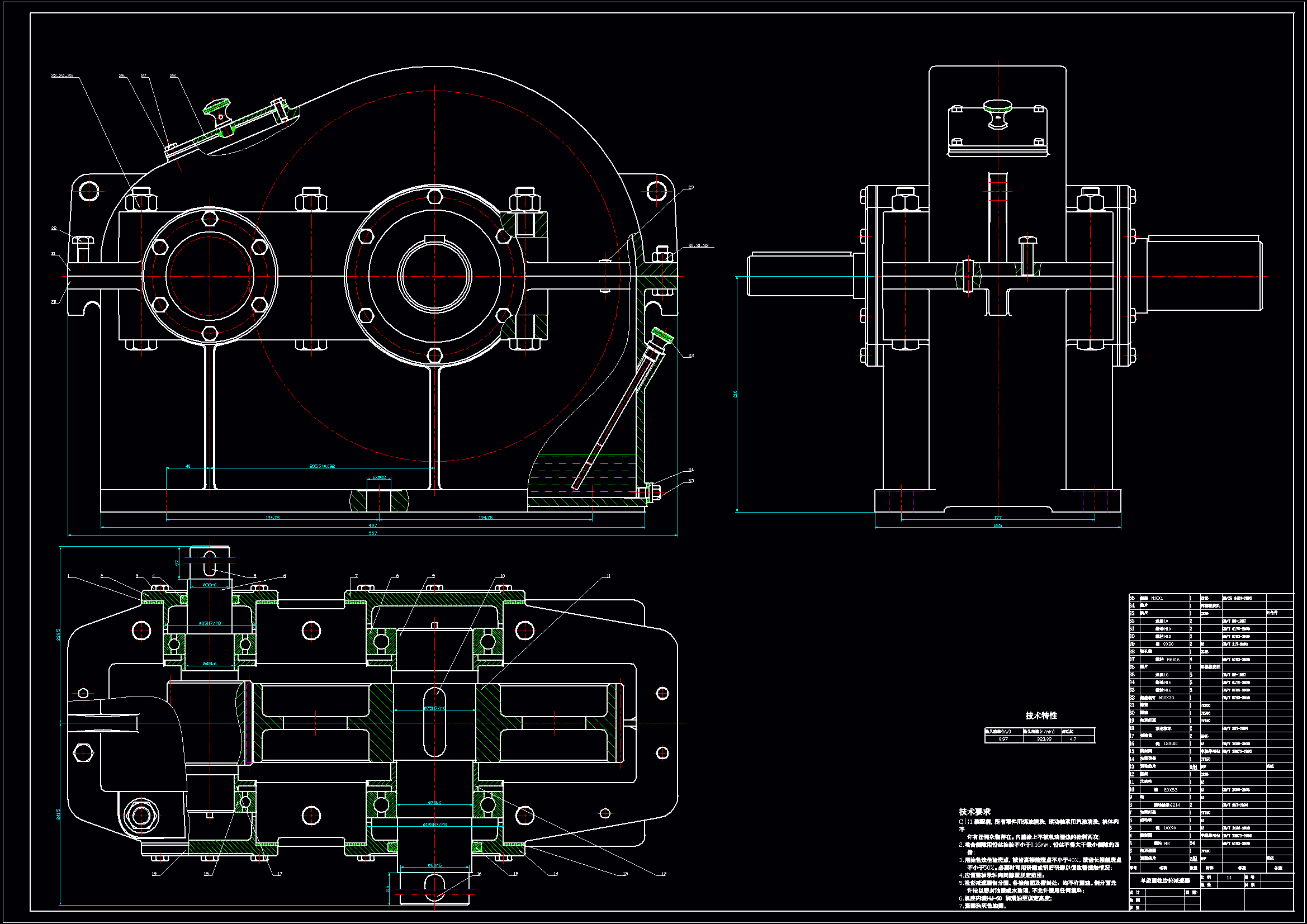Click the 30,31,32 part balloon label

698,246
